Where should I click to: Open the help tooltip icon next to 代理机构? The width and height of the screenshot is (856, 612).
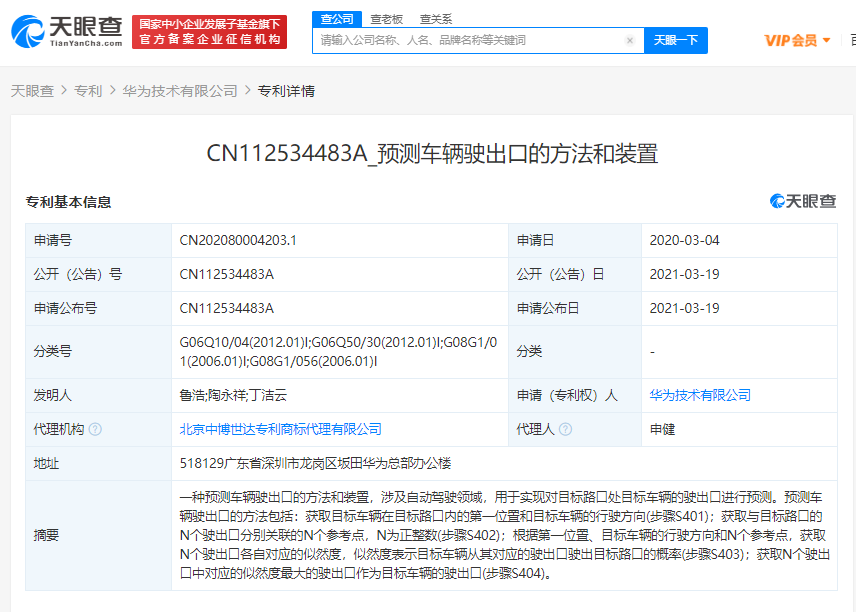94,429
